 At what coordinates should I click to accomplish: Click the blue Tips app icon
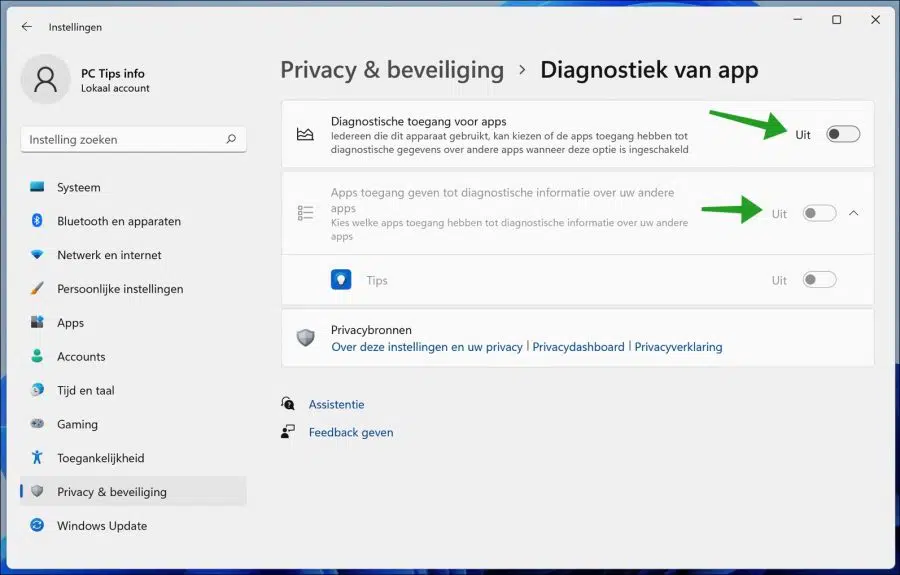[x=341, y=280]
